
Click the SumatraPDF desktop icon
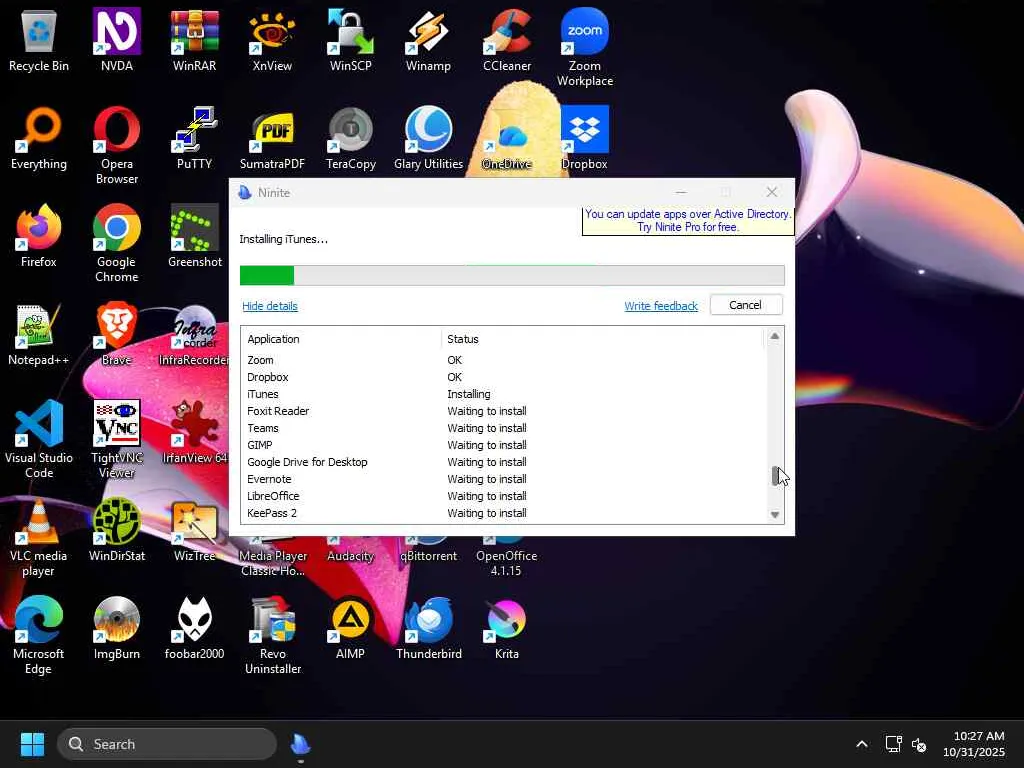click(x=272, y=138)
